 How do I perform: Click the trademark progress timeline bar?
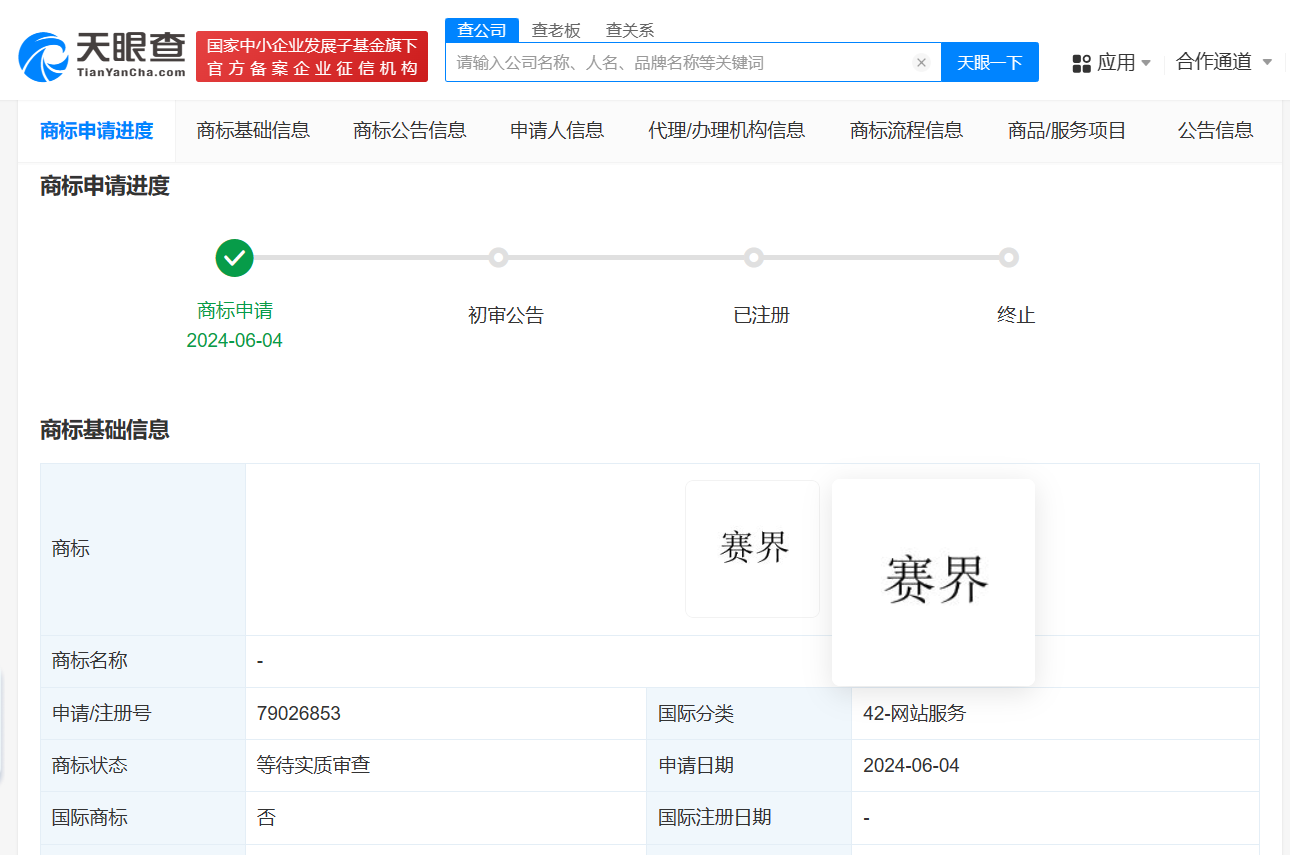pos(620,257)
